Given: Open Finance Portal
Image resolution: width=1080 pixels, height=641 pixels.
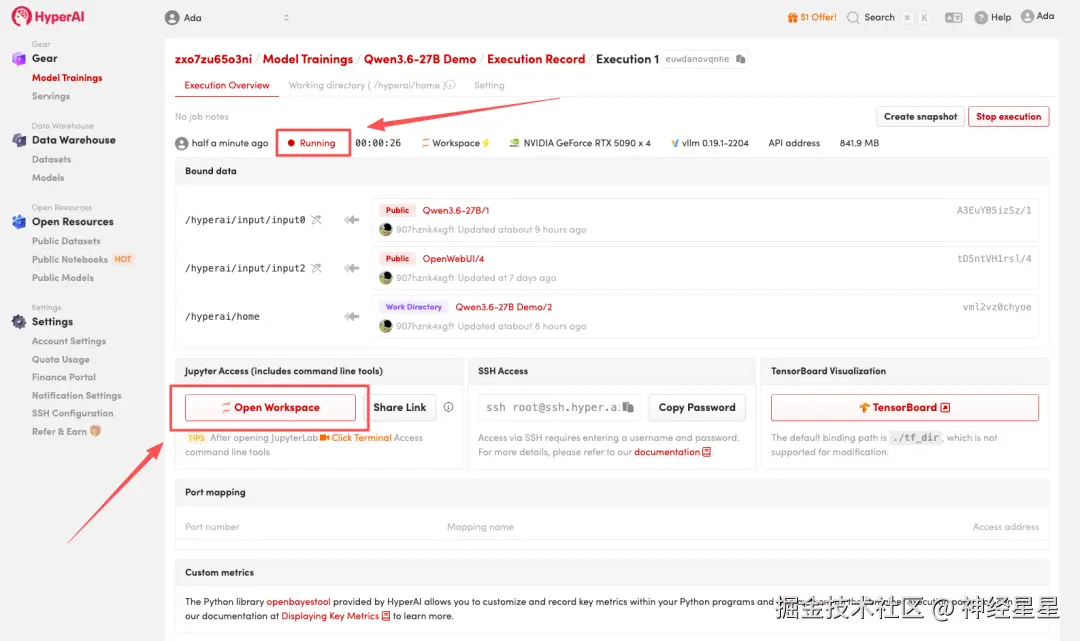Looking at the screenshot, I should (x=63, y=377).
